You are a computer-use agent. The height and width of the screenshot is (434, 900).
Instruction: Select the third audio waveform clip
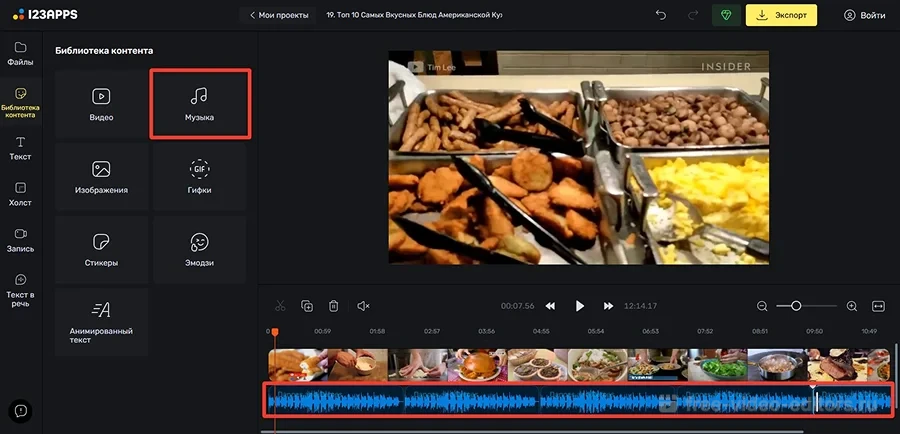[608, 400]
